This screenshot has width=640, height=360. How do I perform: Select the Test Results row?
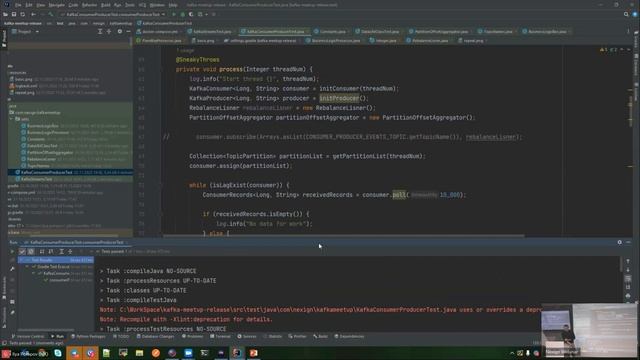(x=56, y=260)
